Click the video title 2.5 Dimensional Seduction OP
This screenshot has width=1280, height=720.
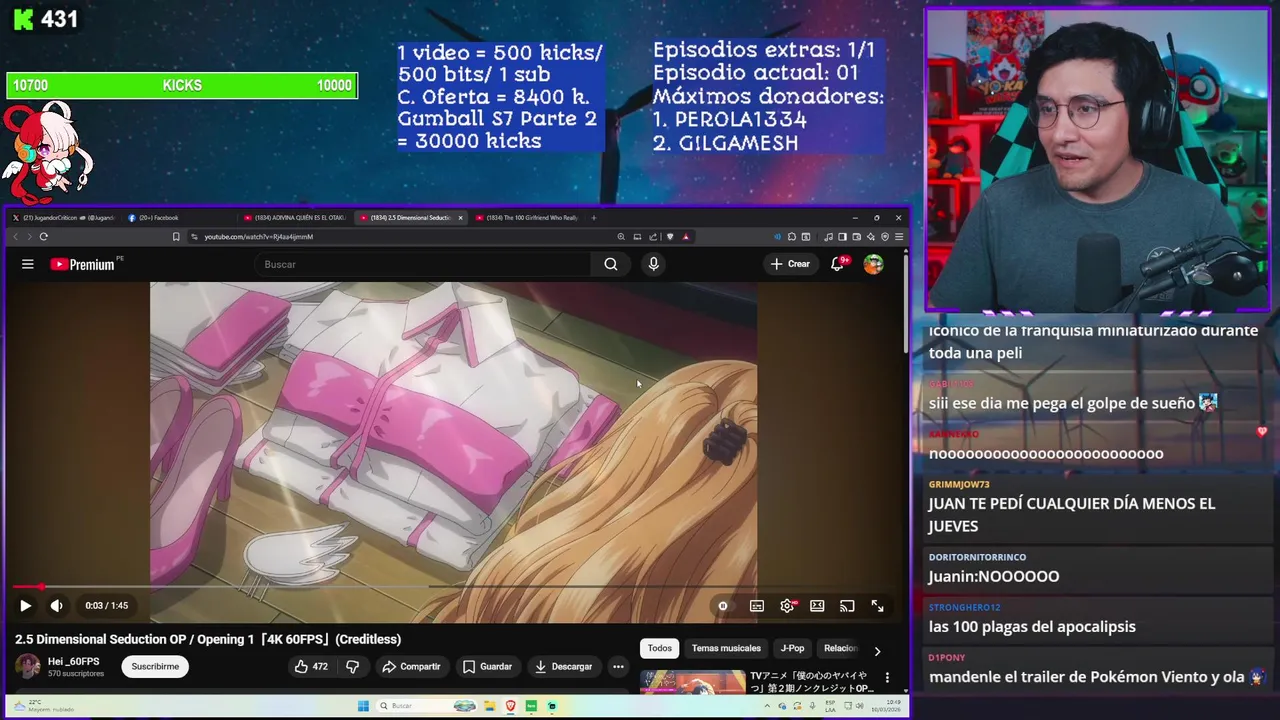pyautogui.click(x=208, y=639)
